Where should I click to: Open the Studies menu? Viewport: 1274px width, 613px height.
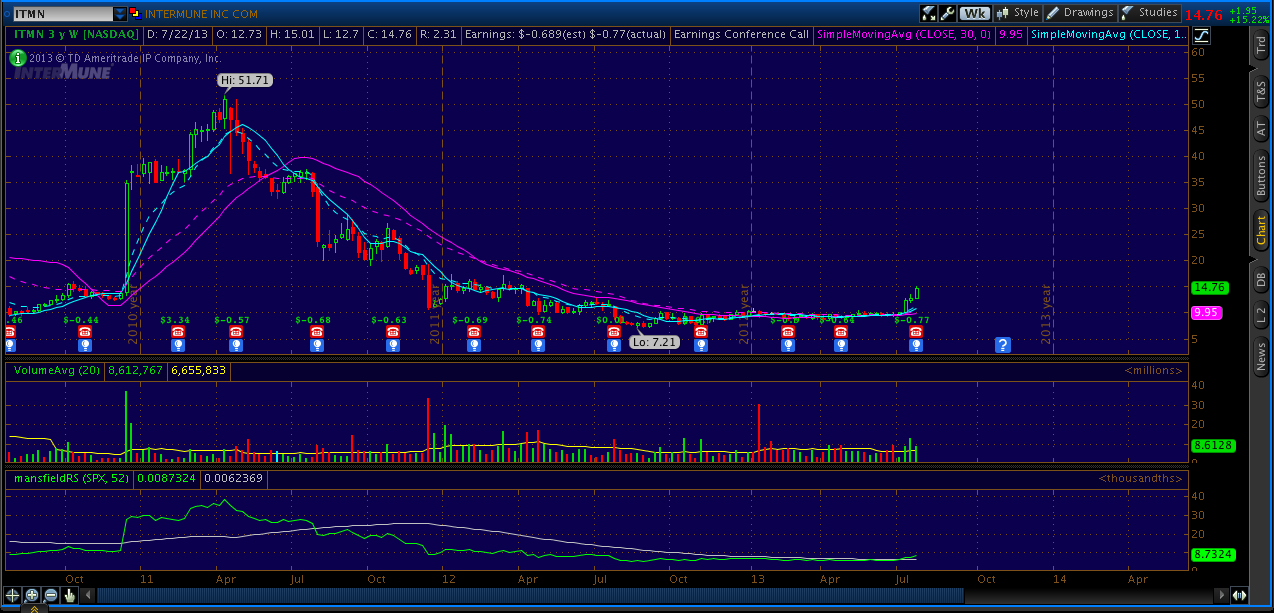click(x=1150, y=13)
